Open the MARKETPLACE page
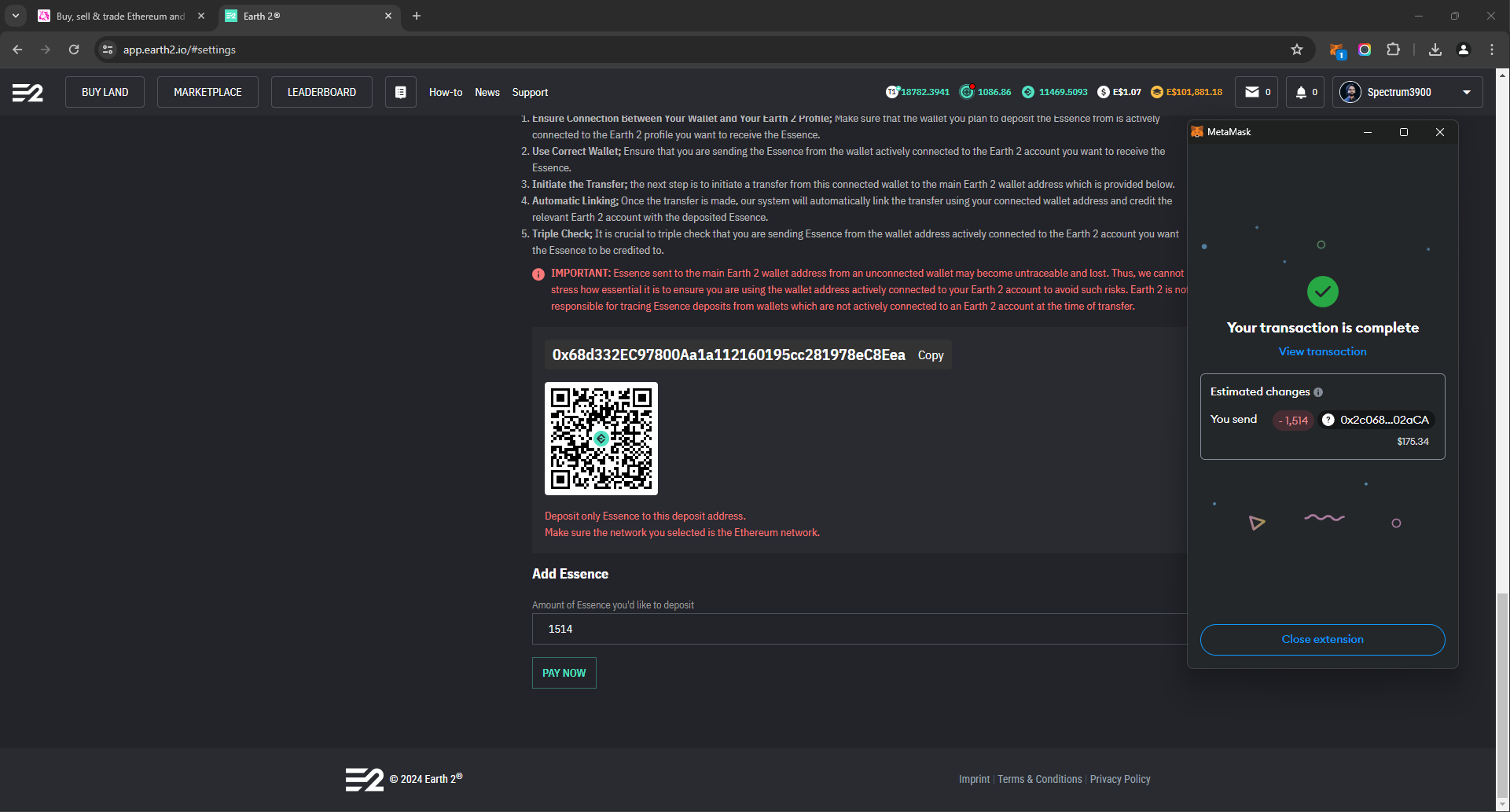This screenshot has height=812, width=1510. (x=208, y=92)
